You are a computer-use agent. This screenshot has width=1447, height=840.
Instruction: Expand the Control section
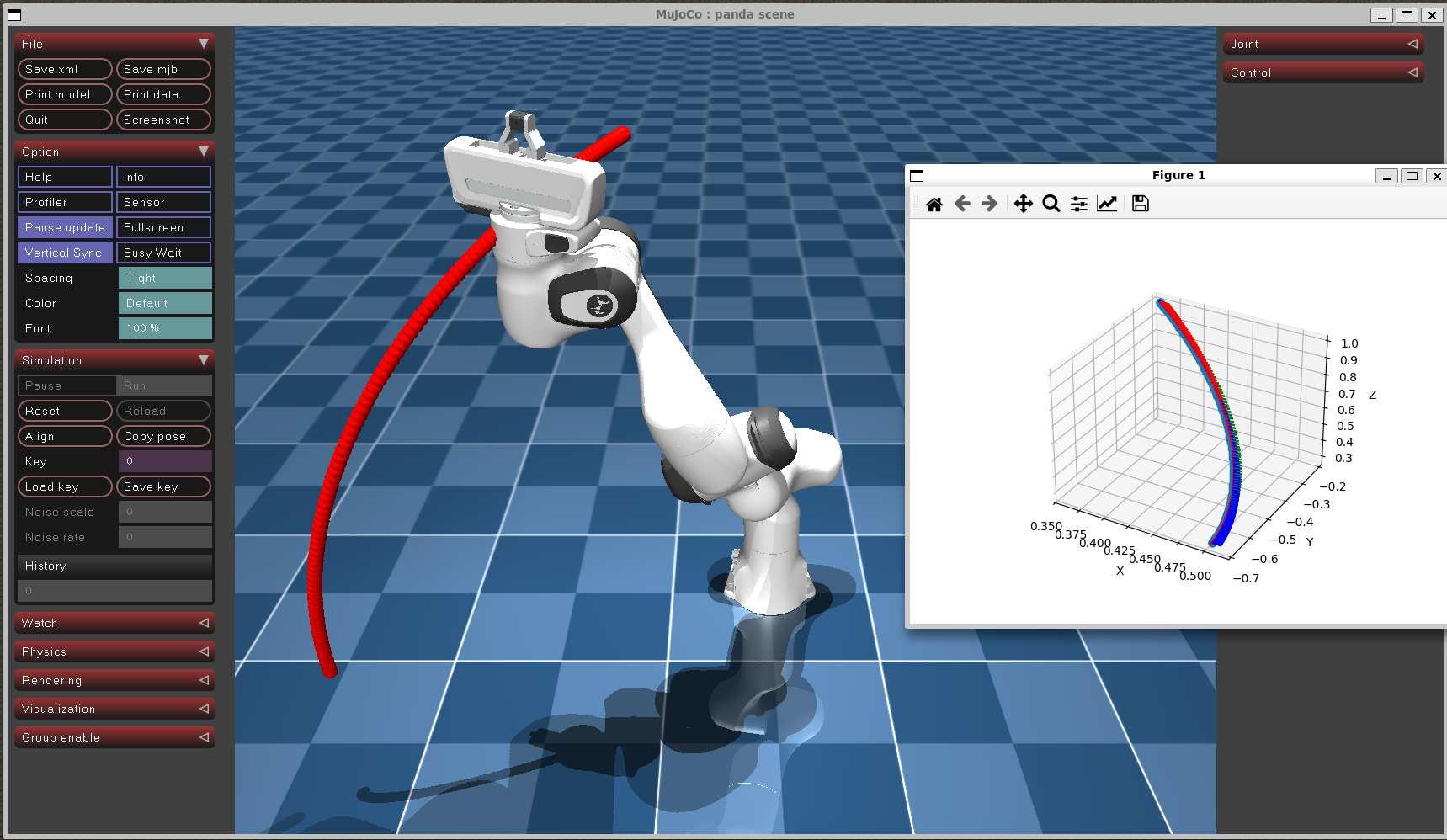pyautogui.click(x=1323, y=72)
